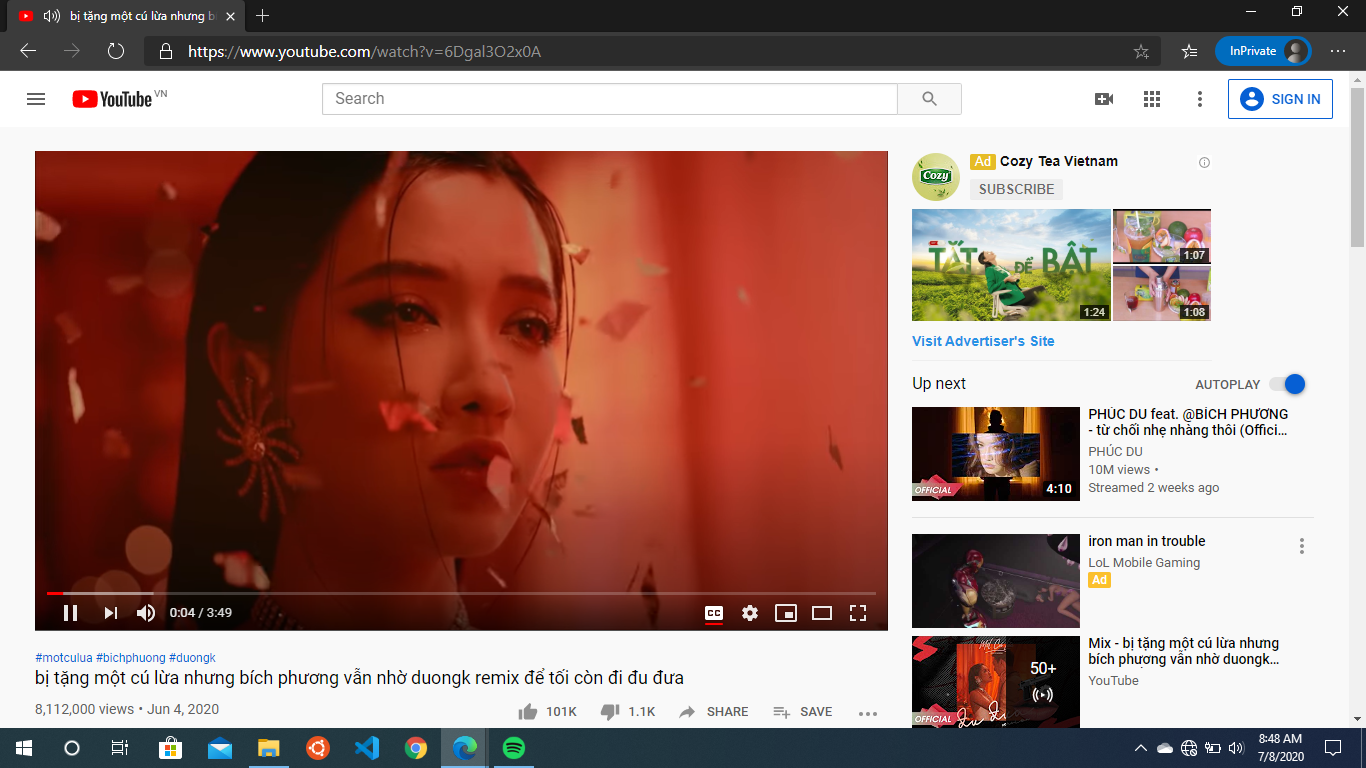1366x768 pixels.
Task: Open Spotify from taskbar
Action: tap(514, 748)
